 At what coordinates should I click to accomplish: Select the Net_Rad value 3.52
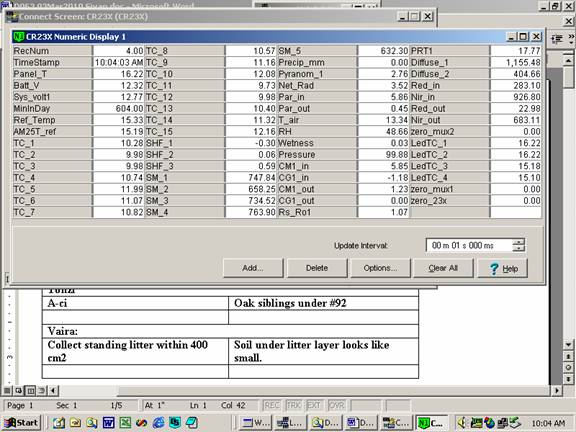[x=383, y=85]
